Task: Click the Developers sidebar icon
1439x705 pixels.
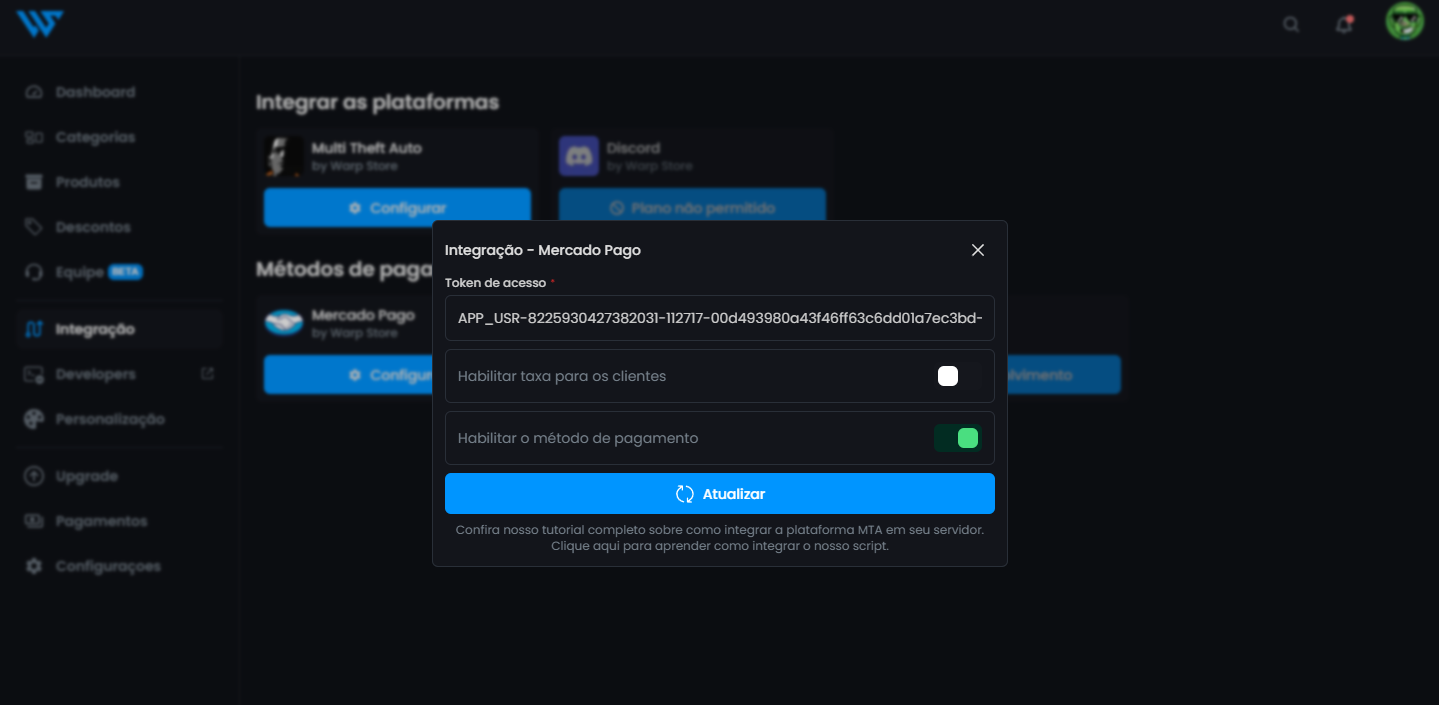Action: click(34, 374)
